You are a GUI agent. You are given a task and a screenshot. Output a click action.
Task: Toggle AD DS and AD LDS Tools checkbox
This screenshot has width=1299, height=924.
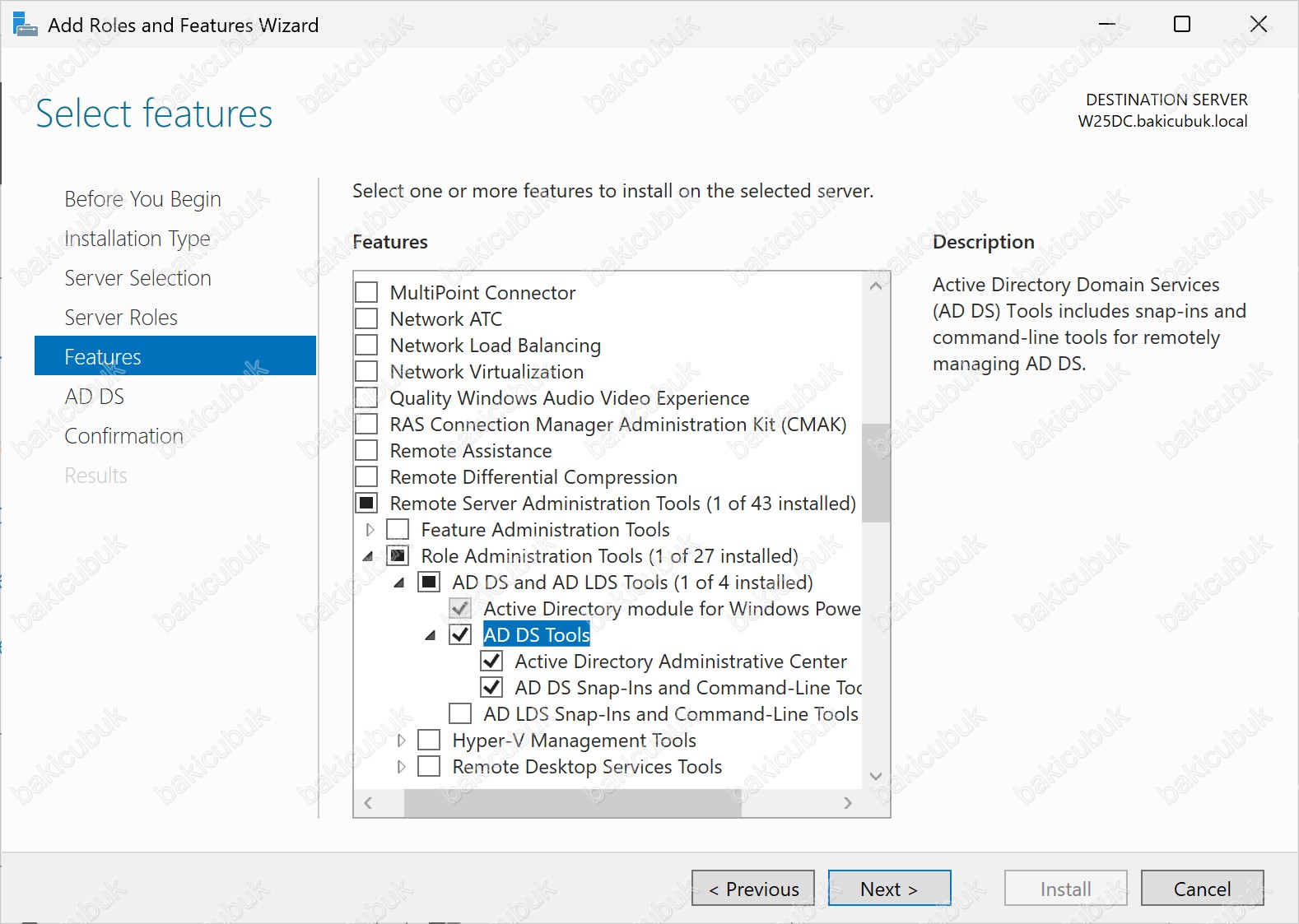tap(429, 582)
